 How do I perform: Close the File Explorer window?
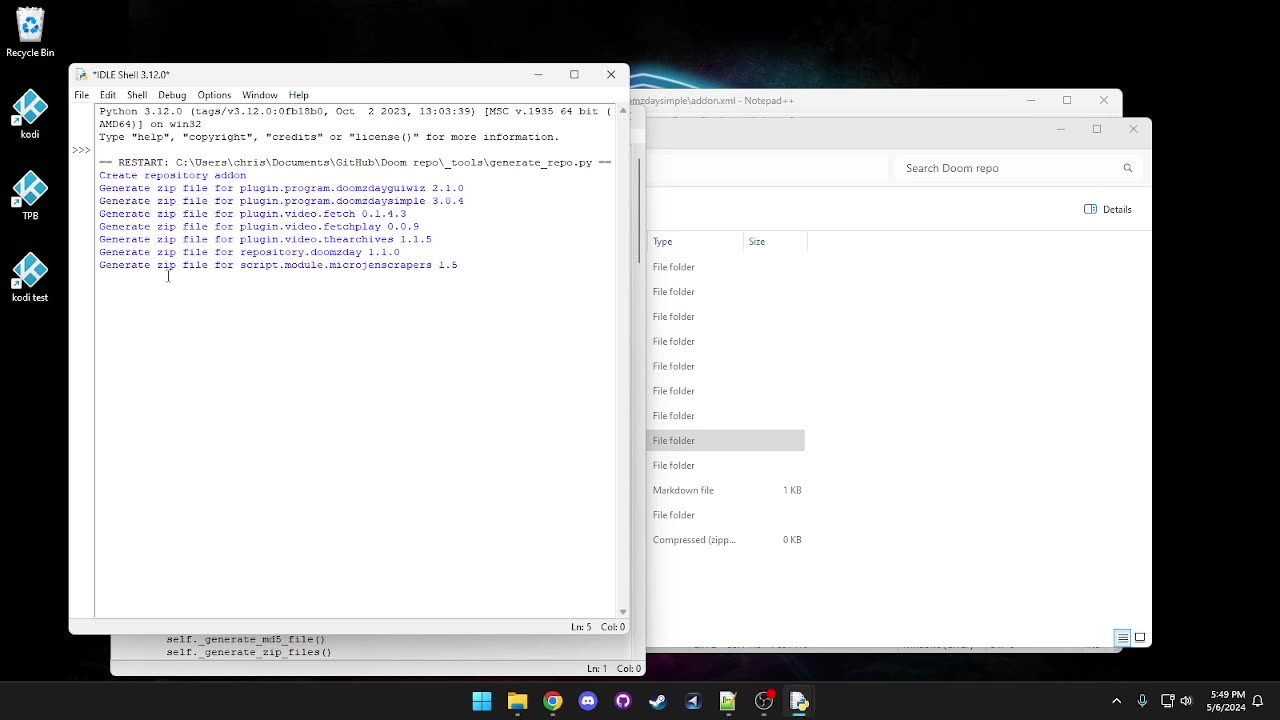click(x=1133, y=129)
